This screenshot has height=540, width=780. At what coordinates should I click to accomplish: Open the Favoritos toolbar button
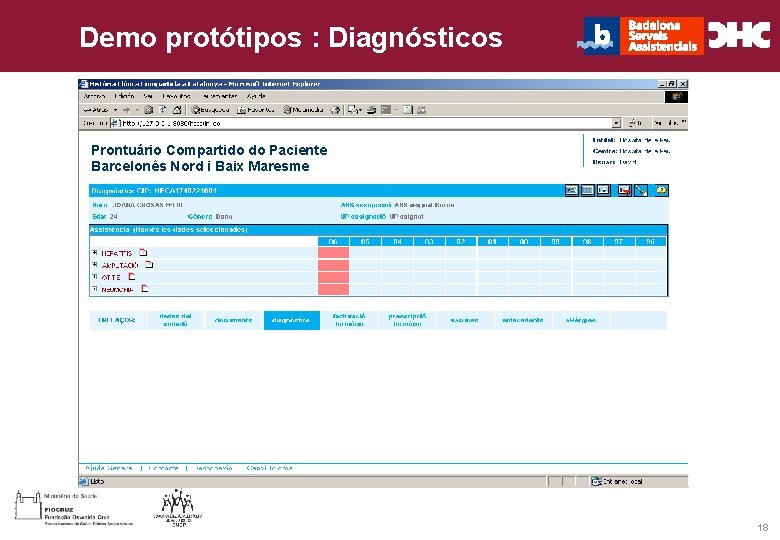[256, 110]
